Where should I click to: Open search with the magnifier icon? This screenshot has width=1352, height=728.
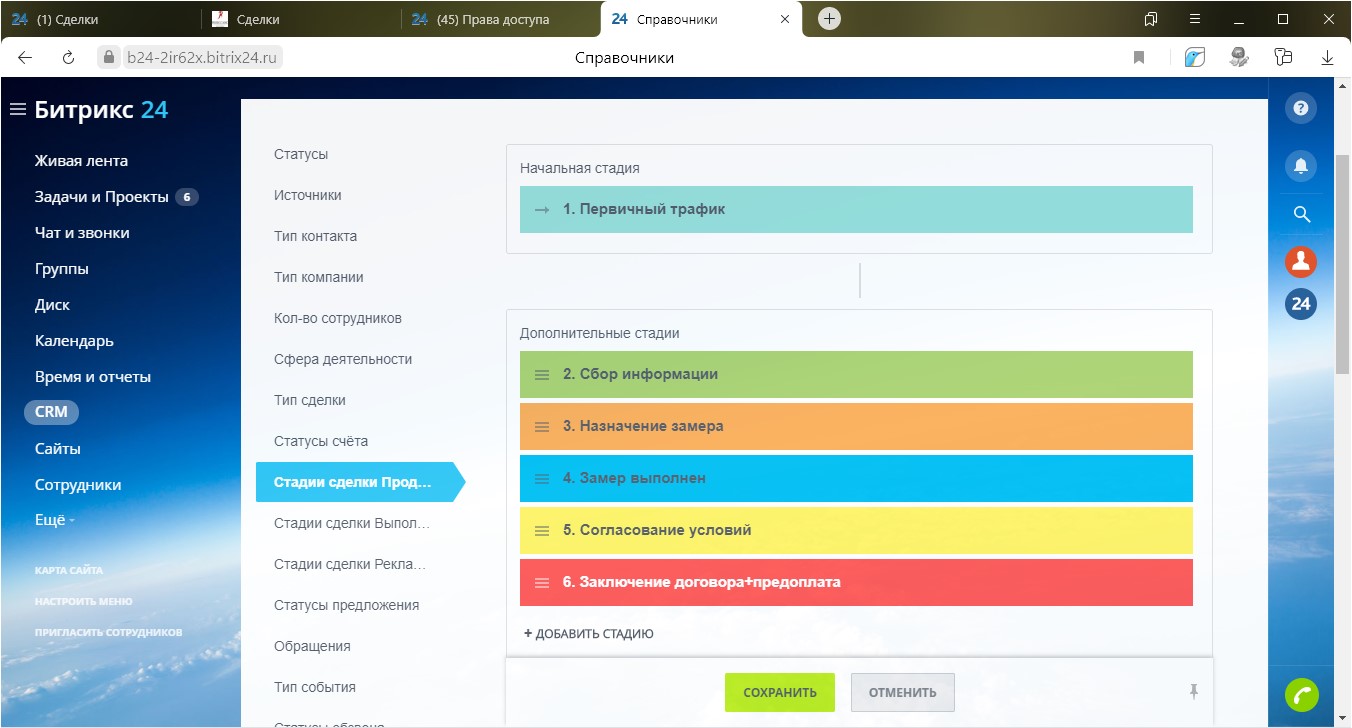(x=1301, y=214)
